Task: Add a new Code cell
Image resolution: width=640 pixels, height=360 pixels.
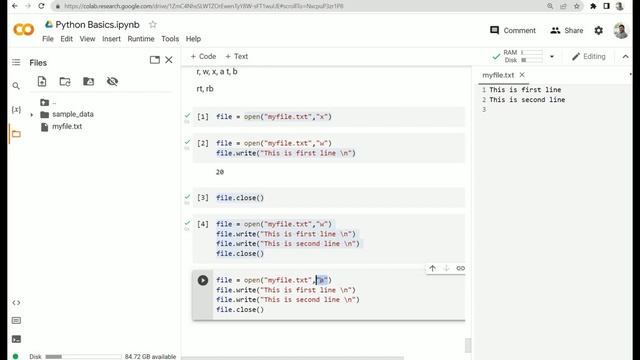Action: (x=203, y=56)
